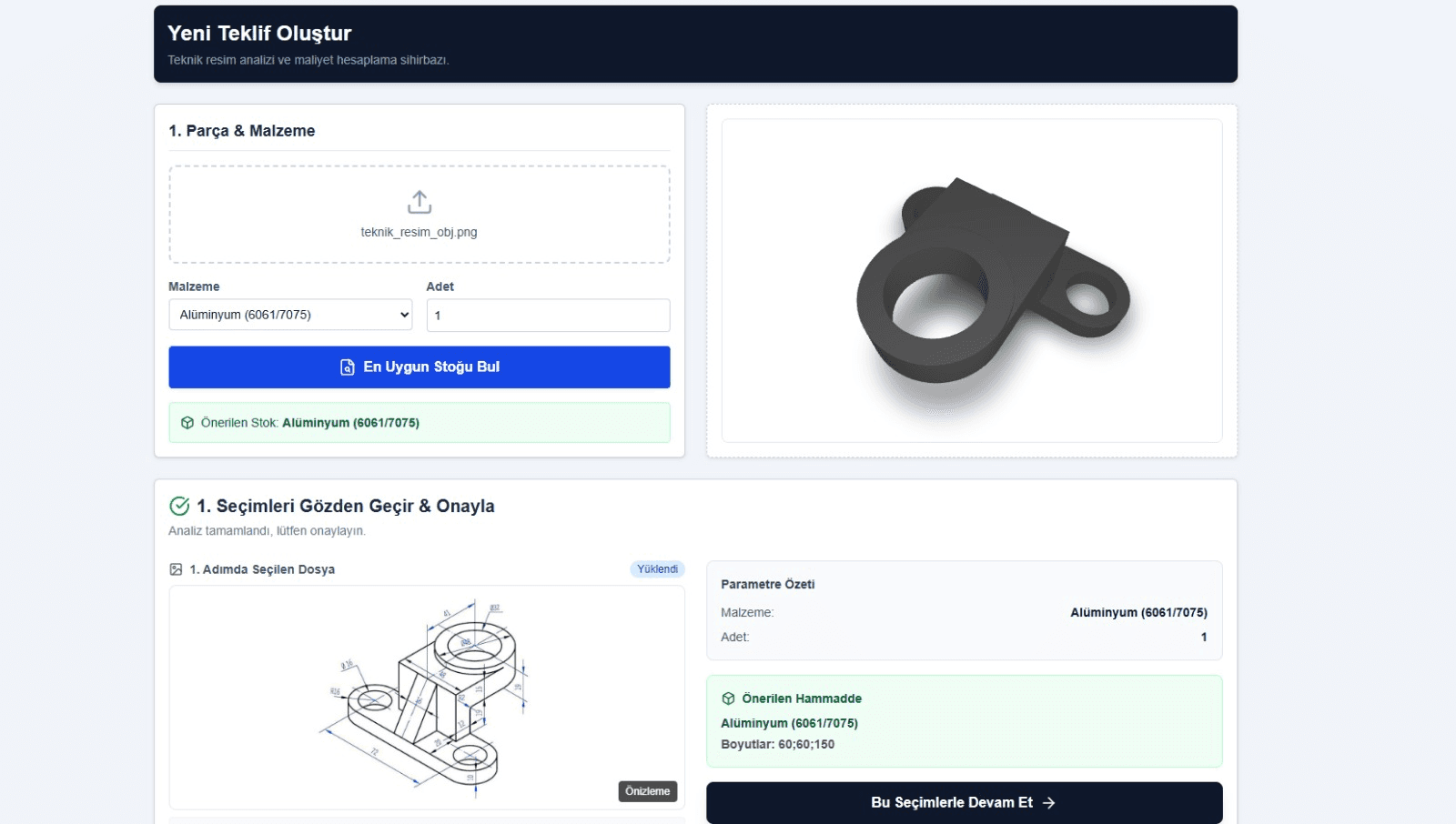Image resolution: width=1456 pixels, height=824 pixels.
Task: Click the cube icon beside Önerilen Hammadde
Action: [728, 698]
